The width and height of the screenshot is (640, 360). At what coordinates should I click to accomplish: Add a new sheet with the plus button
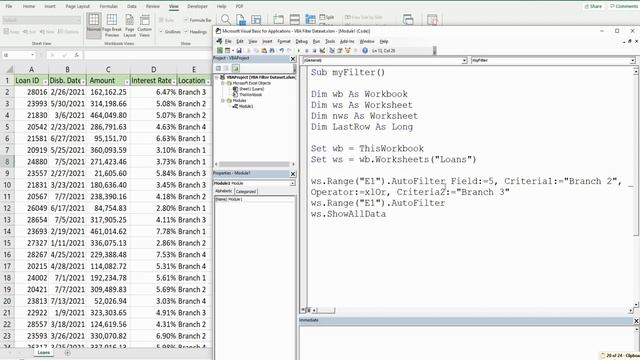(67, 353)
